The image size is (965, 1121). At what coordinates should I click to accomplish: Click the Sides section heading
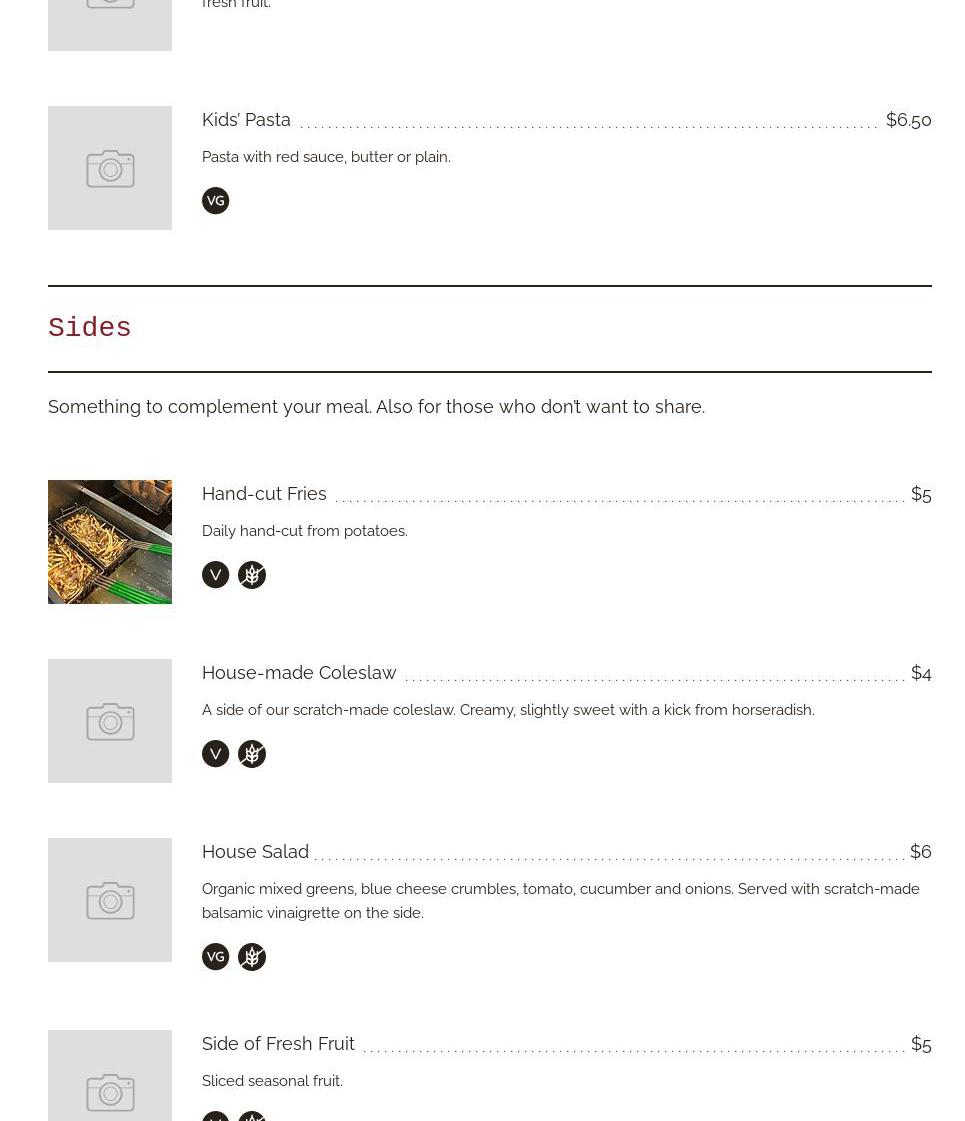[x=90, y=328]
